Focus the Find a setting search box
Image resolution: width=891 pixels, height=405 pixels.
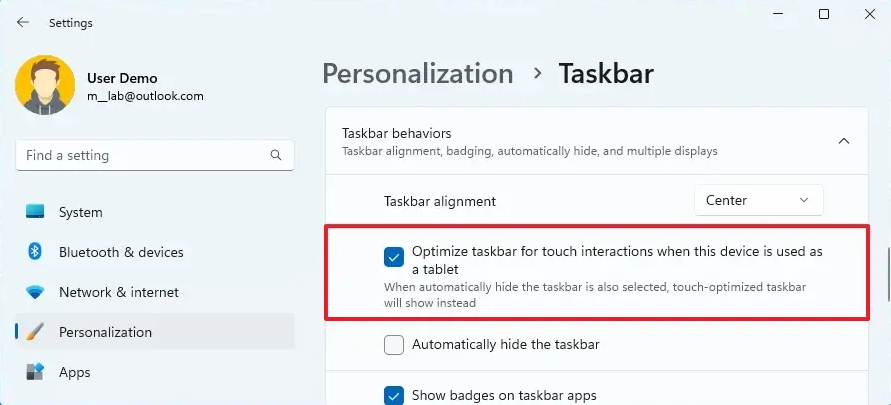coord(140,156)
